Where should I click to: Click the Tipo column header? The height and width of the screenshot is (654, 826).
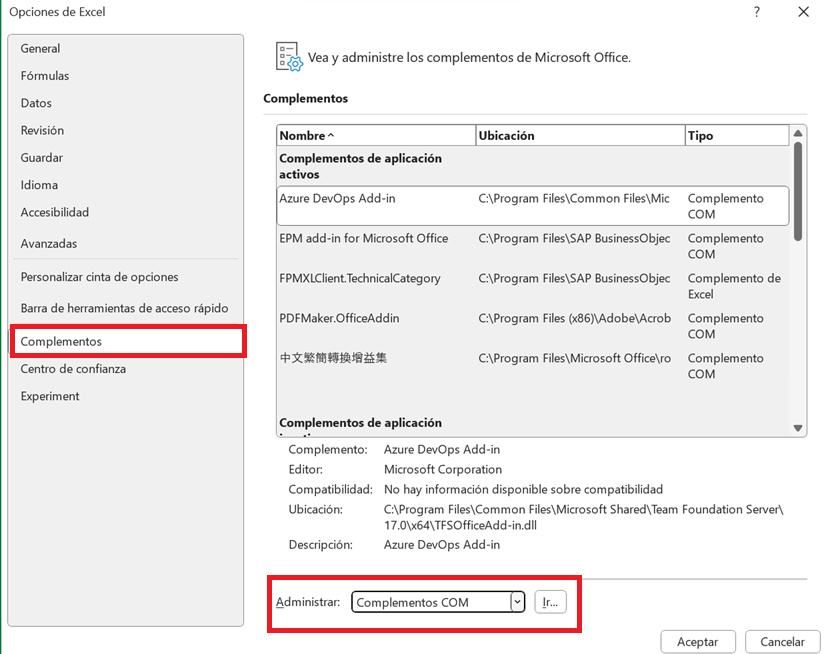[736, 135]
